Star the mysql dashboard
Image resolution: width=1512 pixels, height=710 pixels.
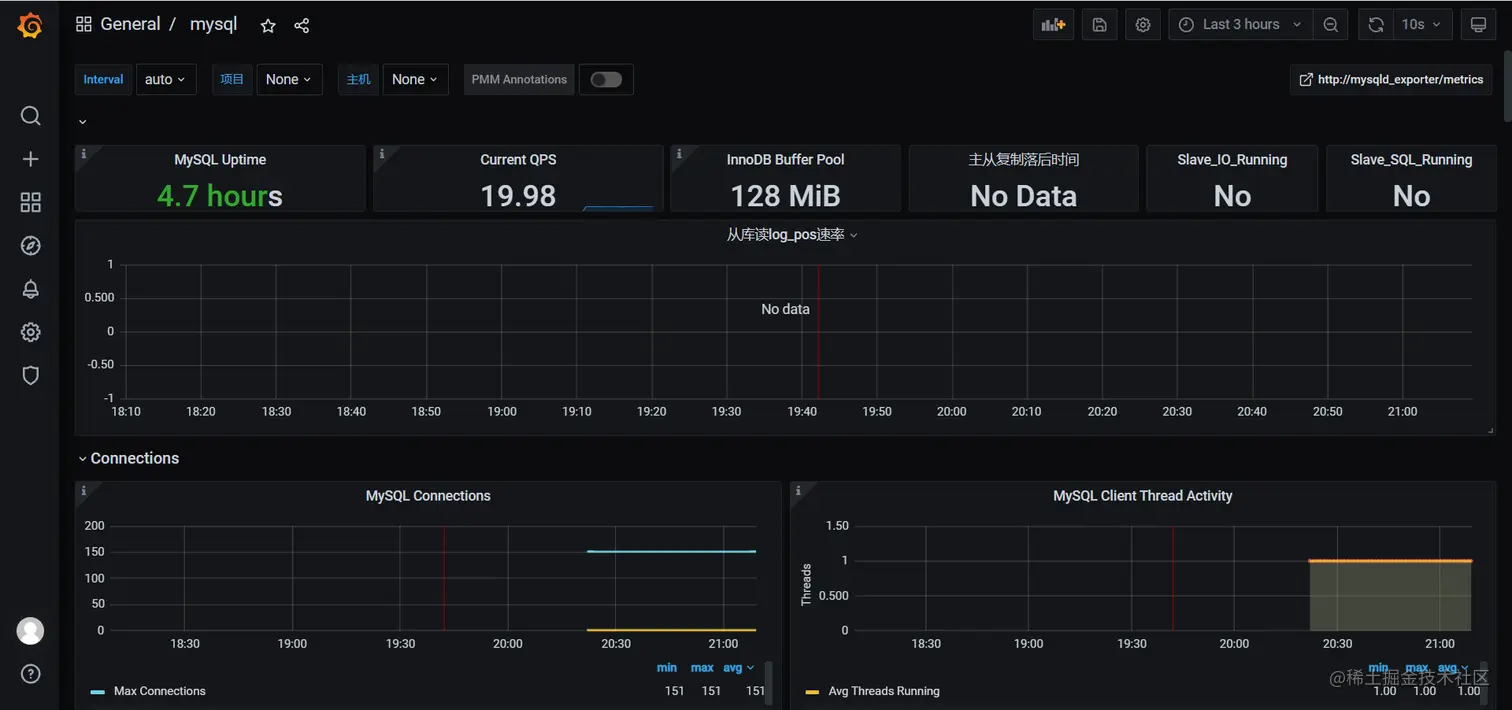(268, 26)
